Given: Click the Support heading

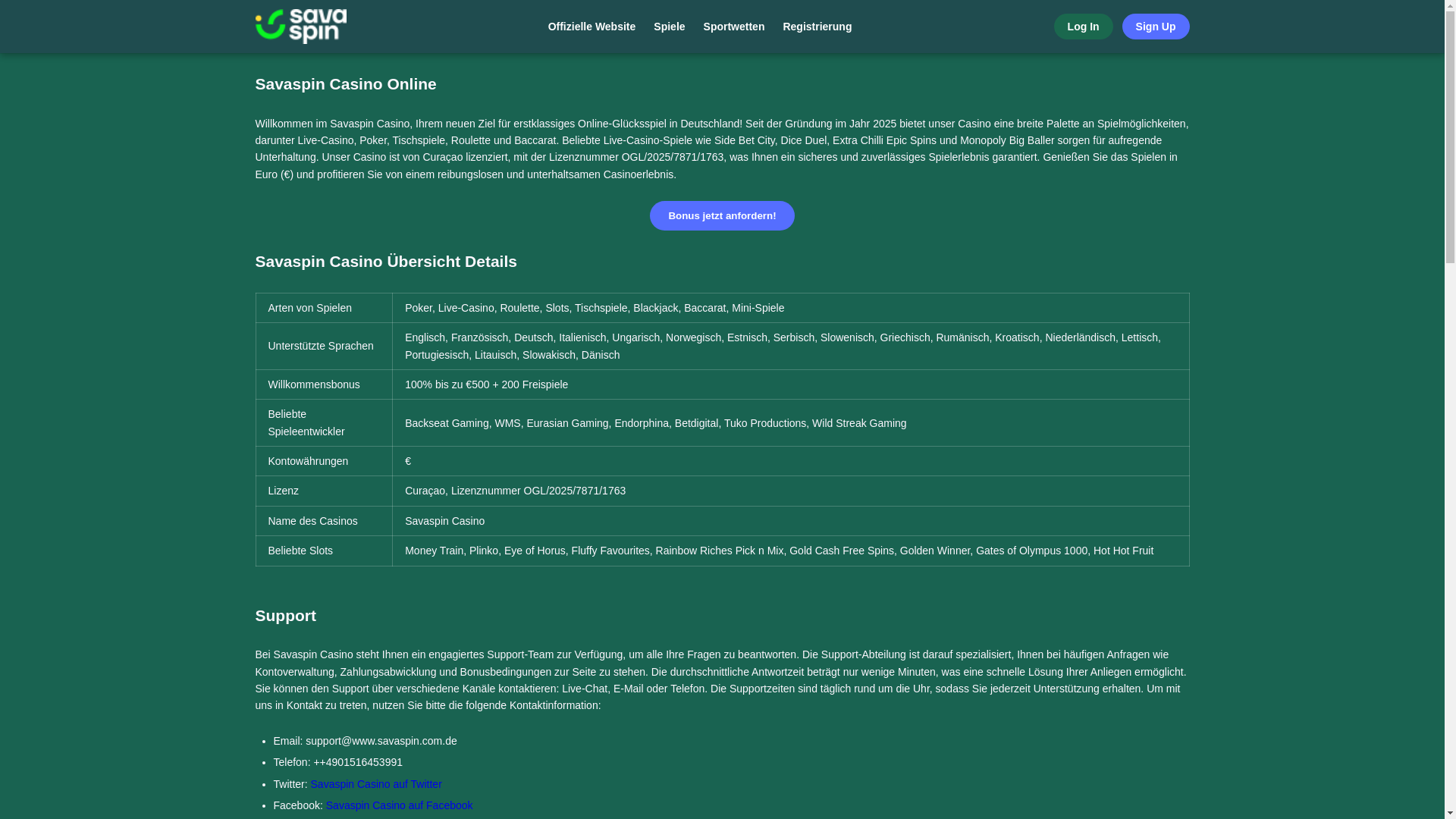Looking at the screenshot, I should pos(285,616).
